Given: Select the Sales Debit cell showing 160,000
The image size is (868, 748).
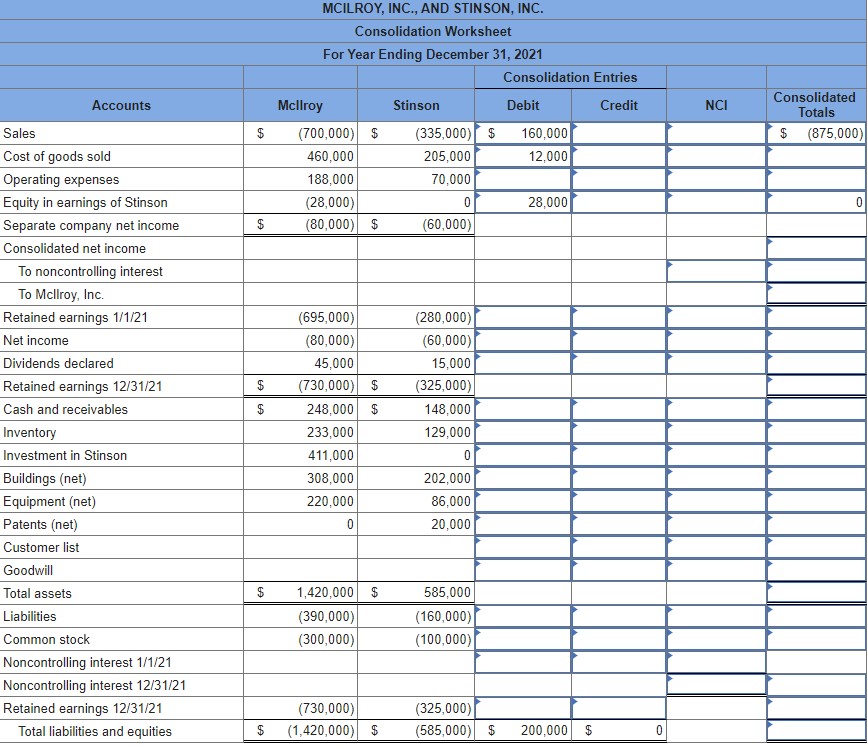Looking at the screenshot, I should (x=523, y=133).
